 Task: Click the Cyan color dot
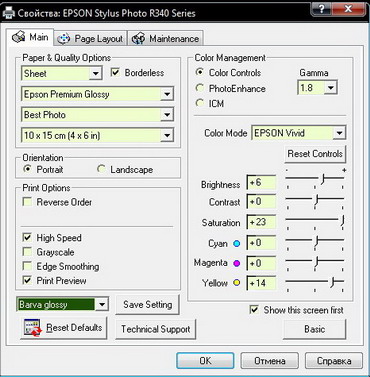(x=236, y=244)
